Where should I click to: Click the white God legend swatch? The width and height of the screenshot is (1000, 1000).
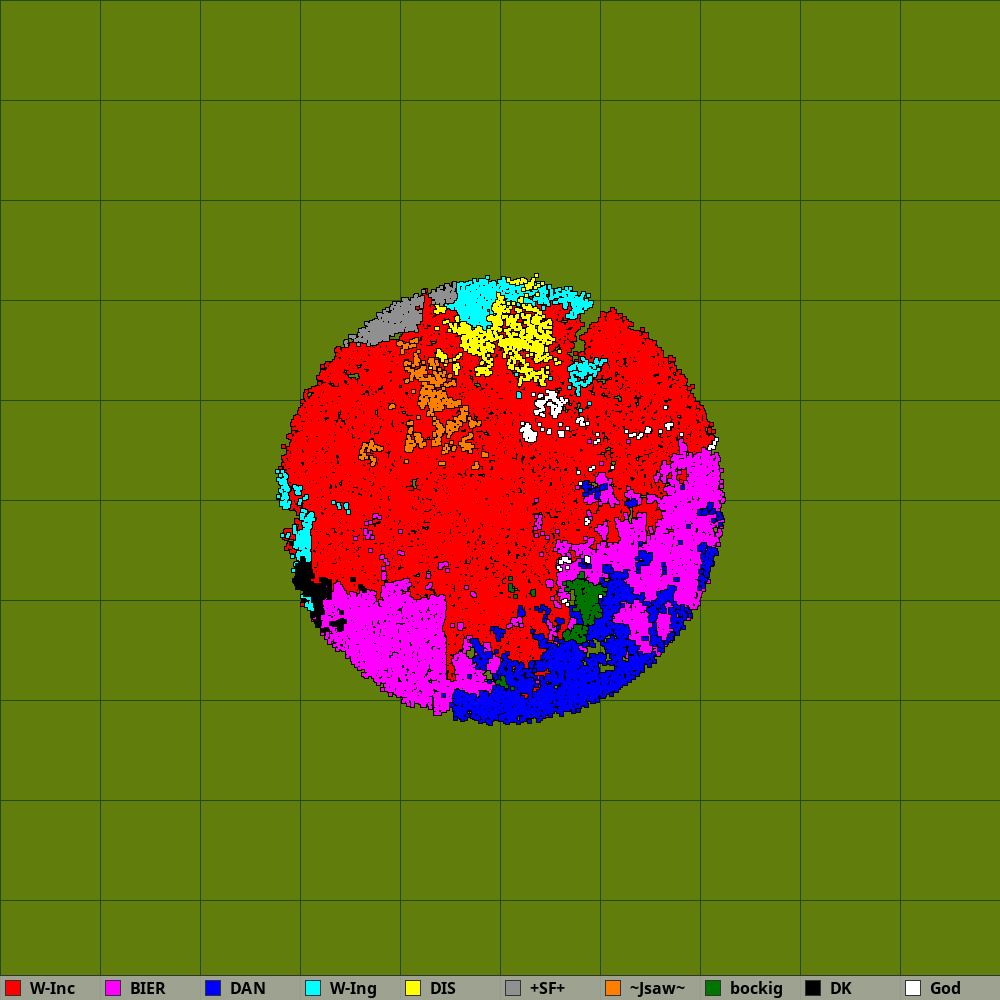tap(913, 988)
